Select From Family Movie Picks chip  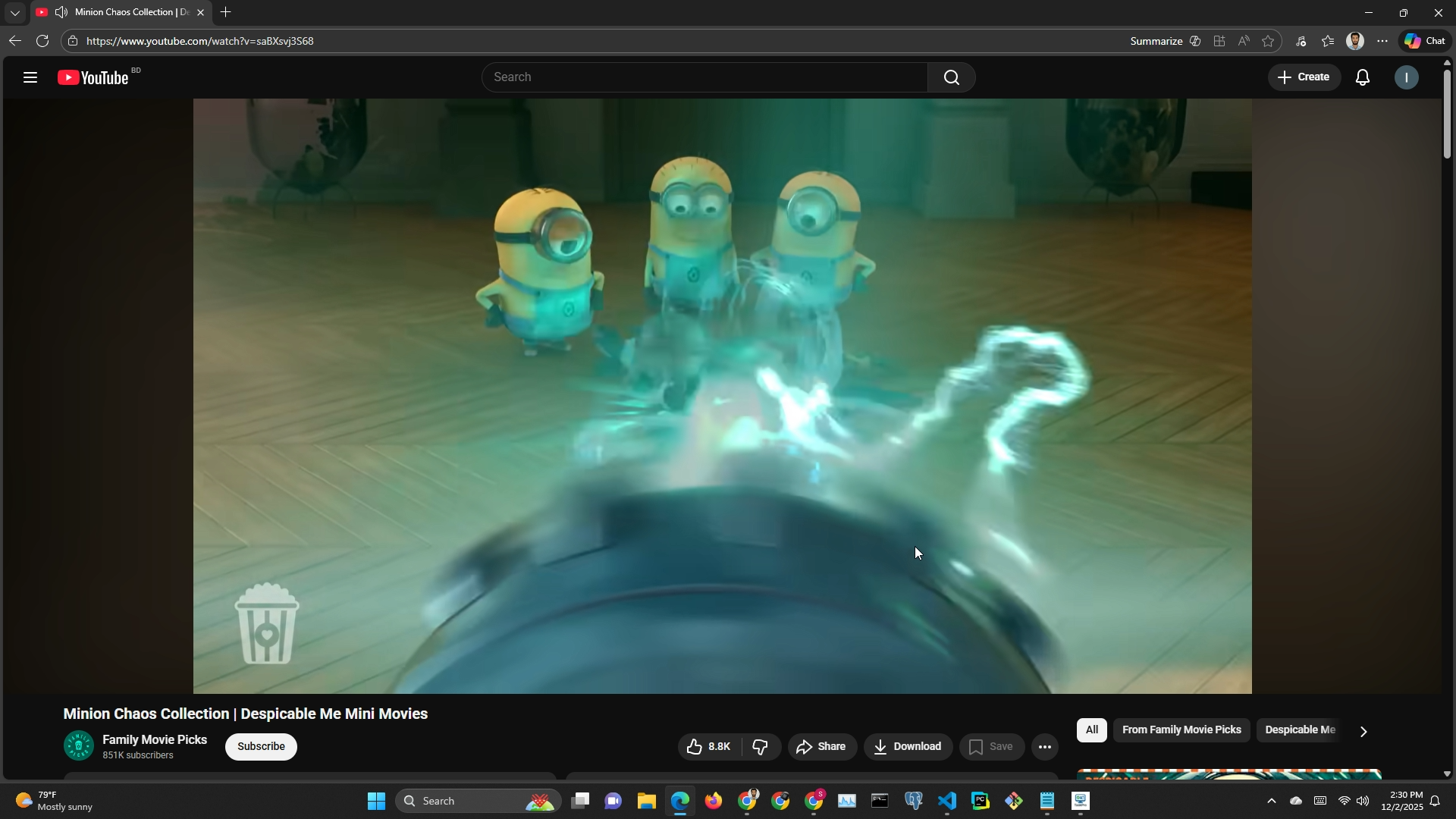tap(1181, 730)
